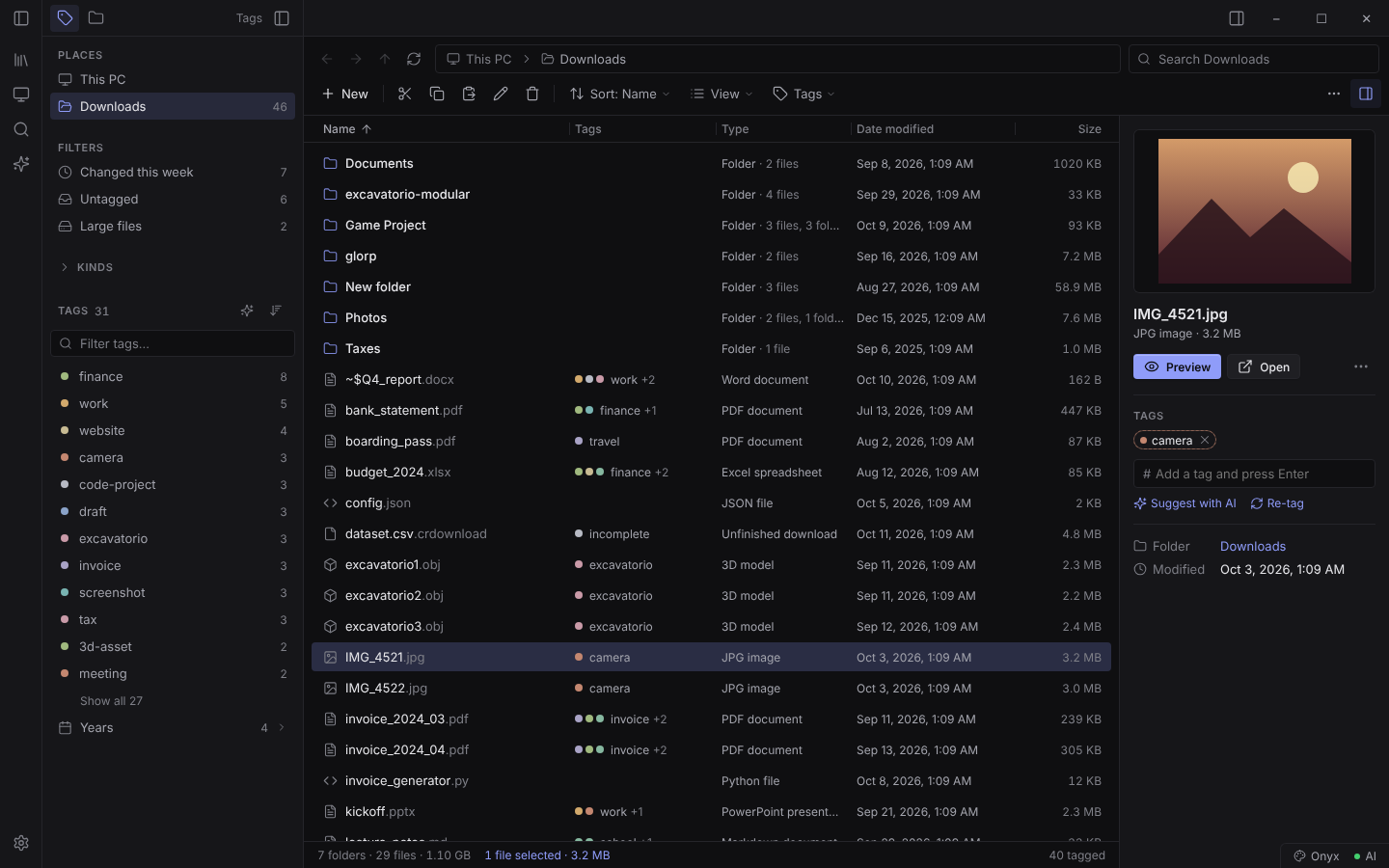Expand the Years group chevron

click(282, 728)
